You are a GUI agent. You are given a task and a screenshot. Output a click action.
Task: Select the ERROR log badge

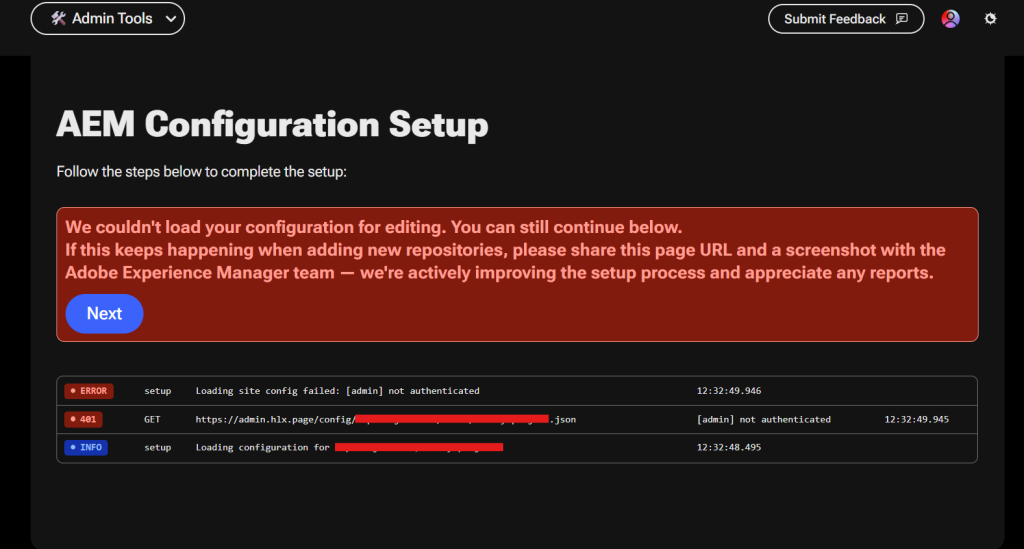(89, 391)
